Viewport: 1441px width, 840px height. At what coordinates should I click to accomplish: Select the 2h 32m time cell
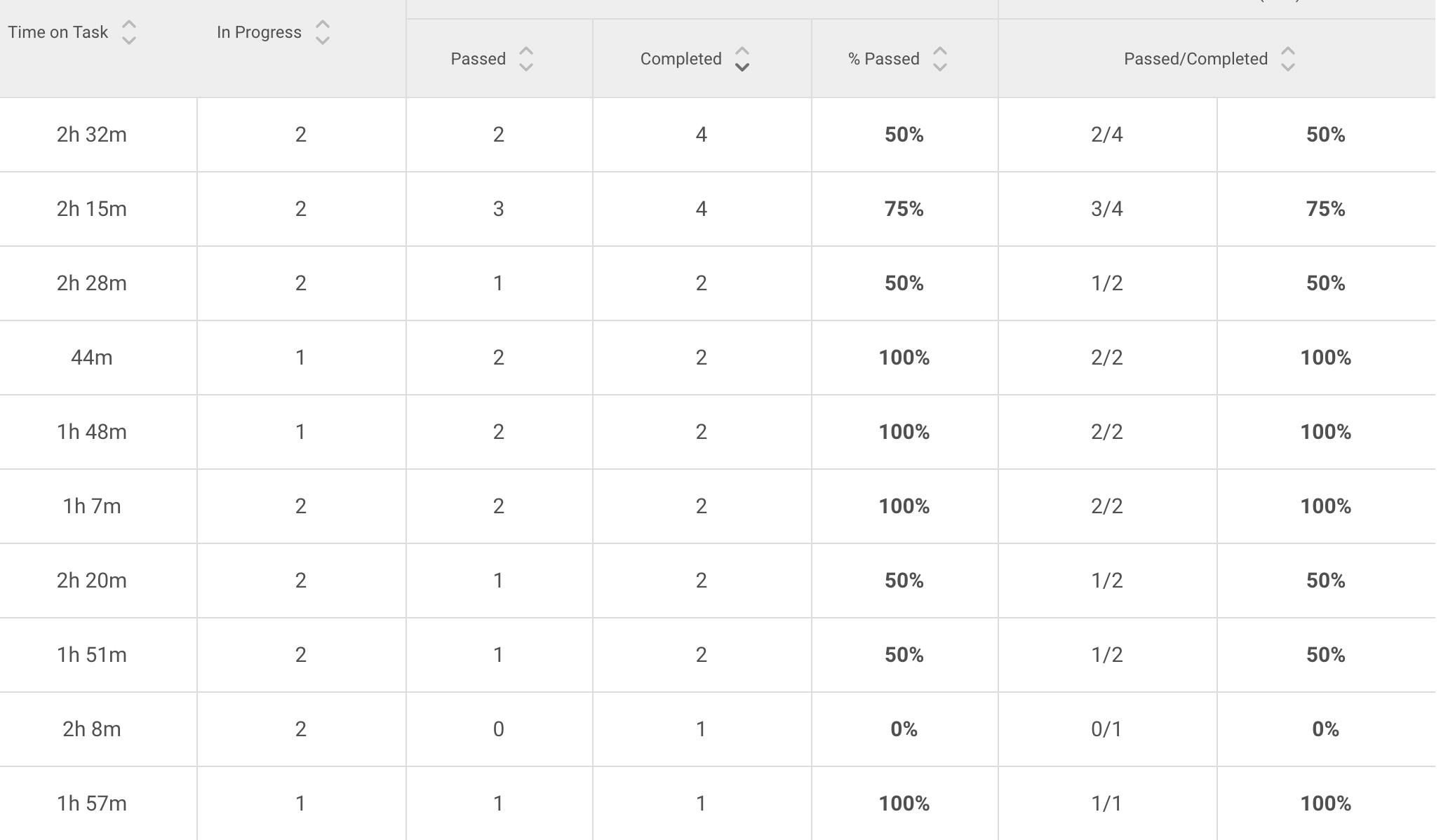92,135
